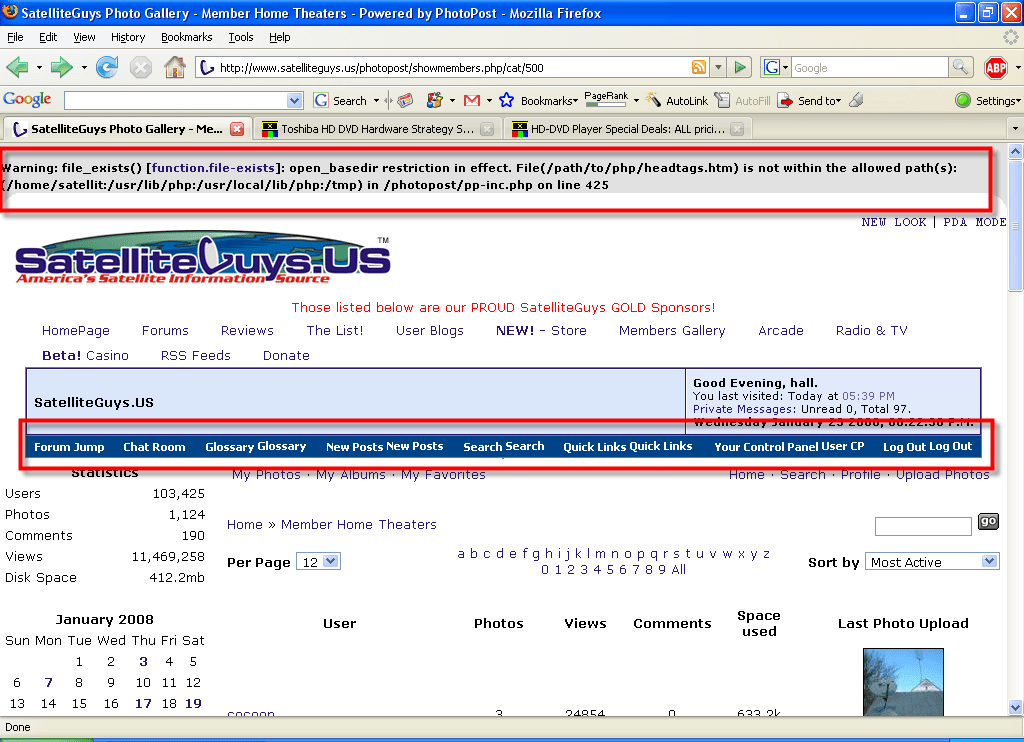Click the AutoLink toolbar button
This screenshot has height=742, width=1024.
pos(677,101)
